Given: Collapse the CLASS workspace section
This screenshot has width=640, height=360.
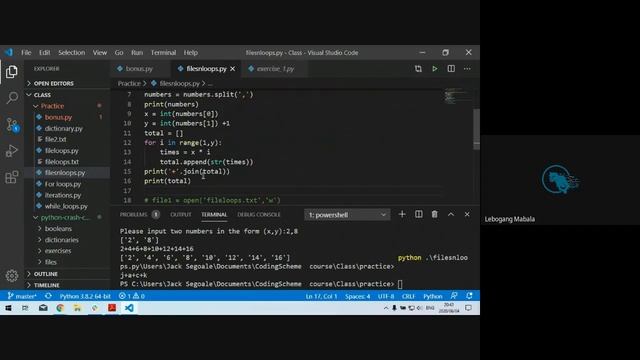Looking at the screenshot, I should [x=67, y=95].
